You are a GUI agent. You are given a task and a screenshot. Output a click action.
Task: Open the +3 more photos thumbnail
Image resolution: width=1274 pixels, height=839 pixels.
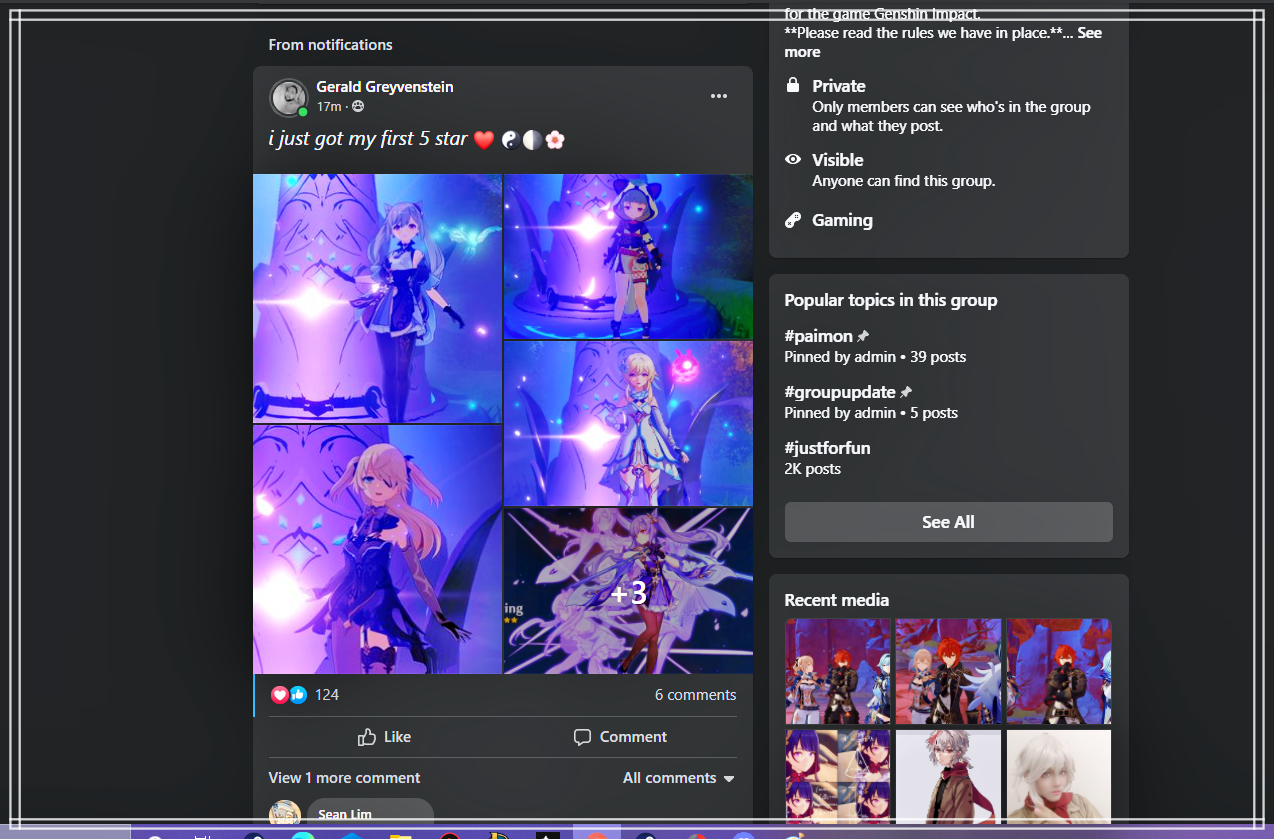tap(629, 591)
